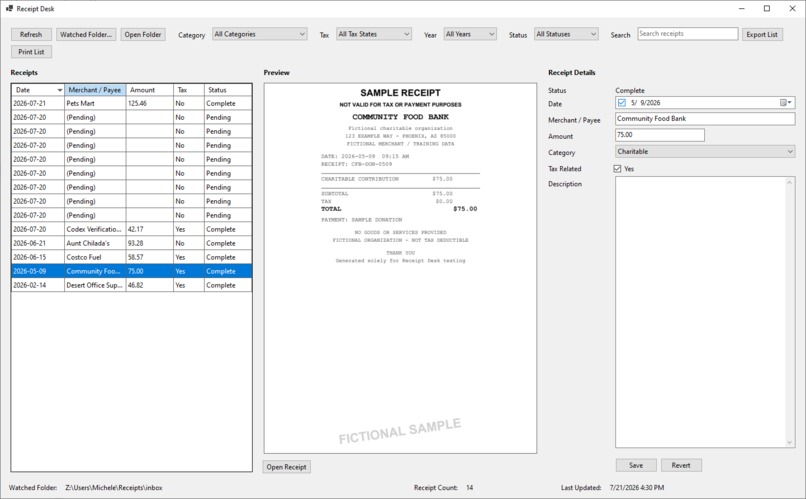
Task: Save the receipt details
Action: 636,465
